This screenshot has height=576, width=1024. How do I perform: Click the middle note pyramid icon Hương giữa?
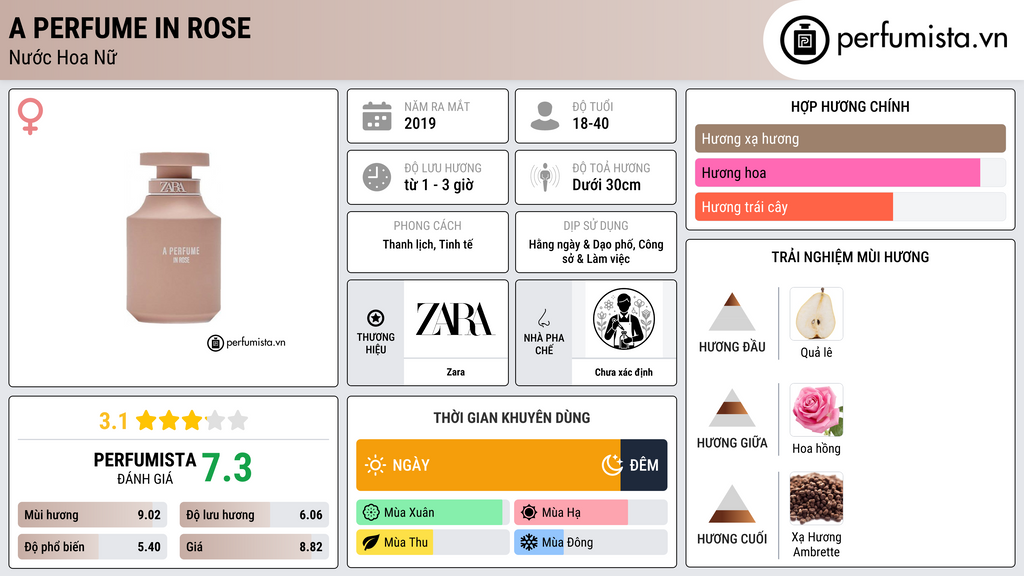click(732, 408)
